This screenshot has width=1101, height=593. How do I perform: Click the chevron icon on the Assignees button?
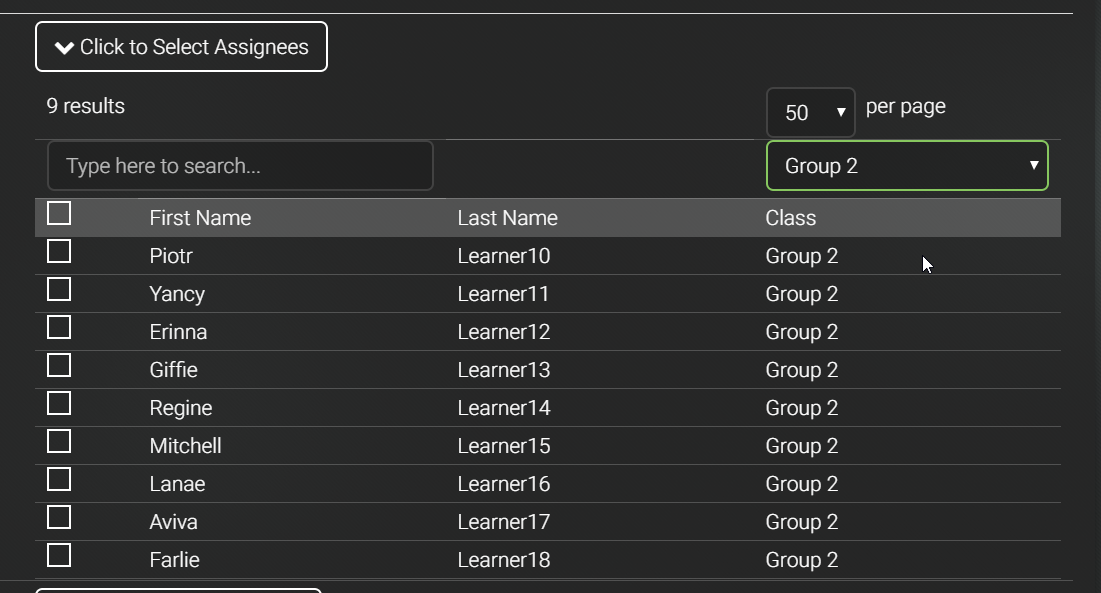[65, 48]
